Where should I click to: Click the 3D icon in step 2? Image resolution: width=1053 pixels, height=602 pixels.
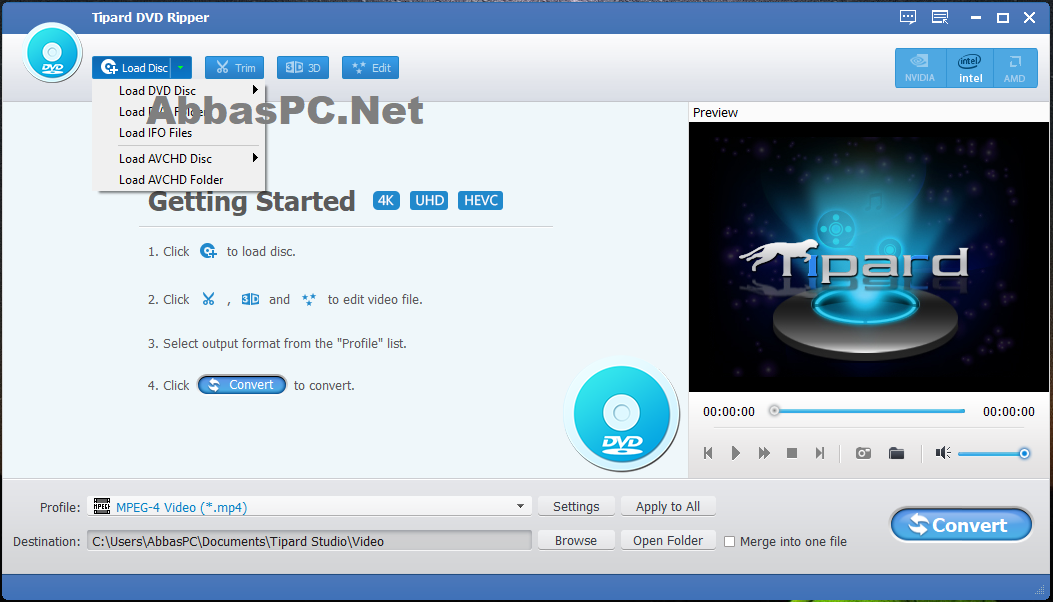tap(250, 299)
